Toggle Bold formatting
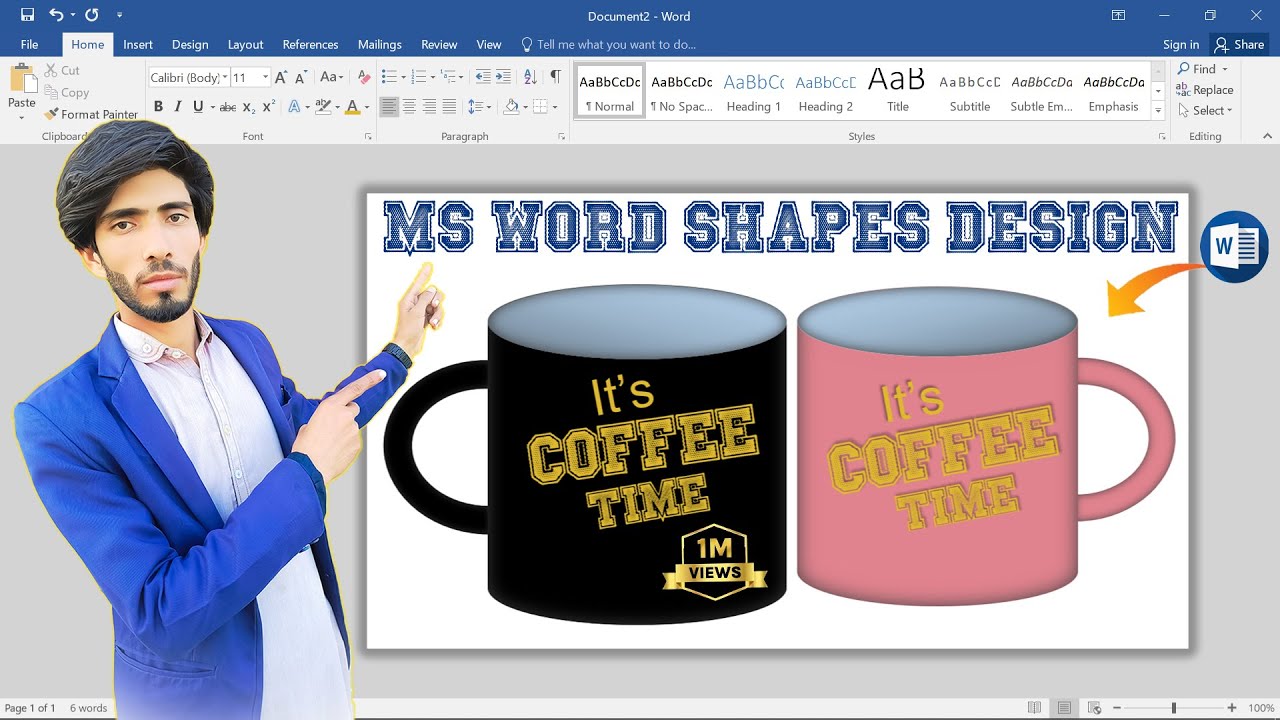 click(158, 107)
